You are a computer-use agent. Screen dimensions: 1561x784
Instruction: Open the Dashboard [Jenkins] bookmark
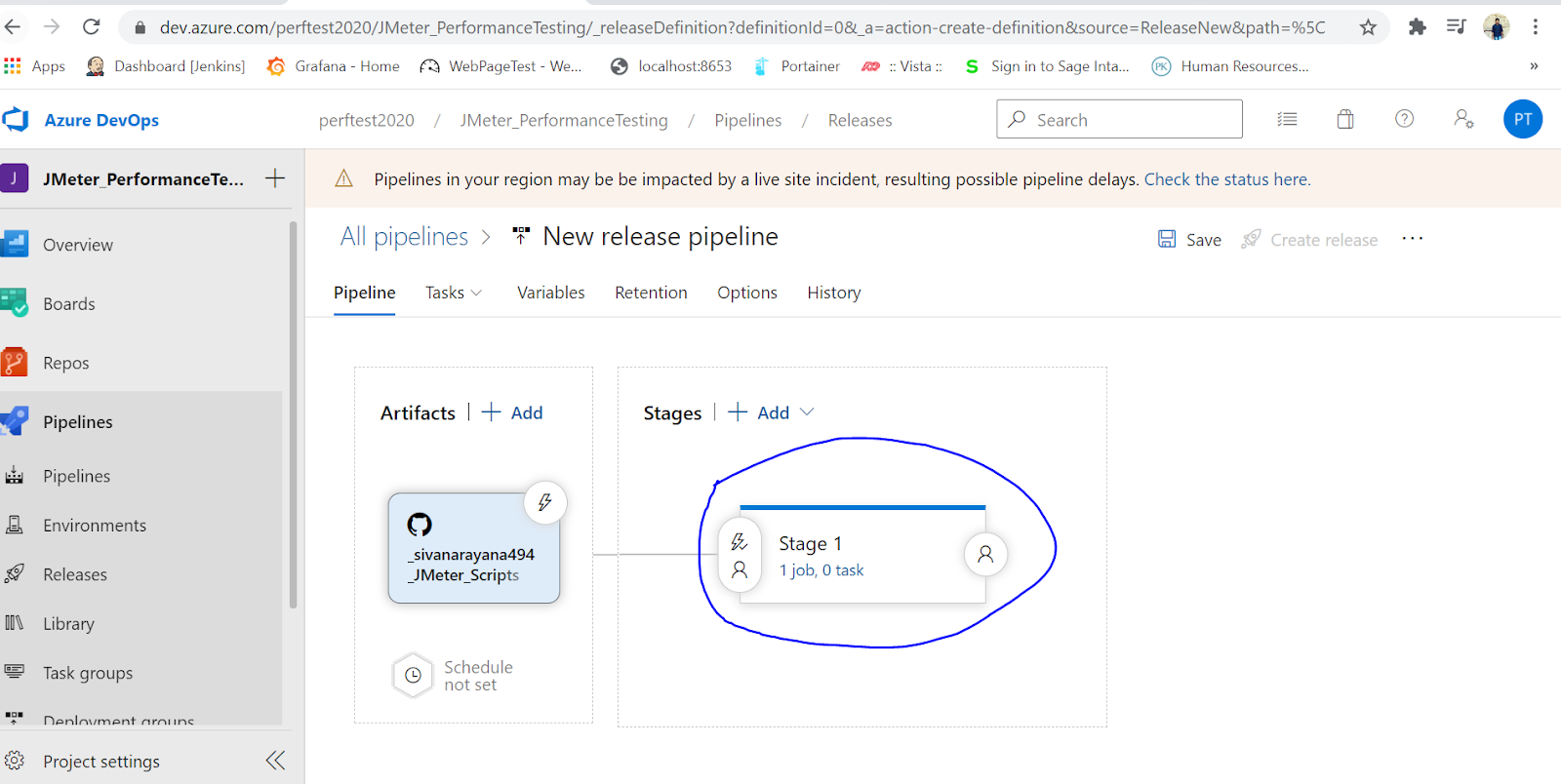click(x=165, y=66)
